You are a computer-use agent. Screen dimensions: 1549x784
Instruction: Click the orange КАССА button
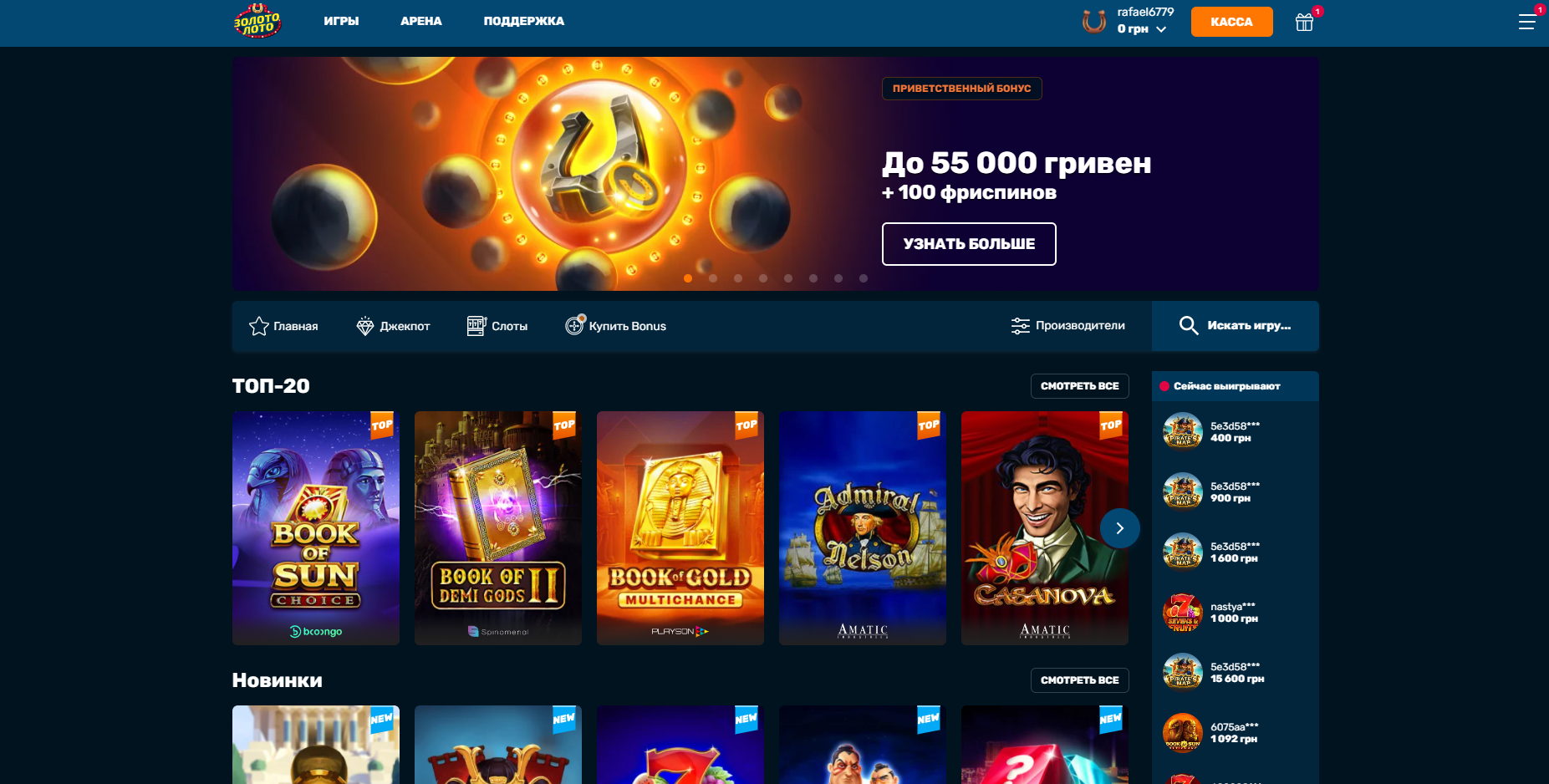click(x=1232, y=22)
